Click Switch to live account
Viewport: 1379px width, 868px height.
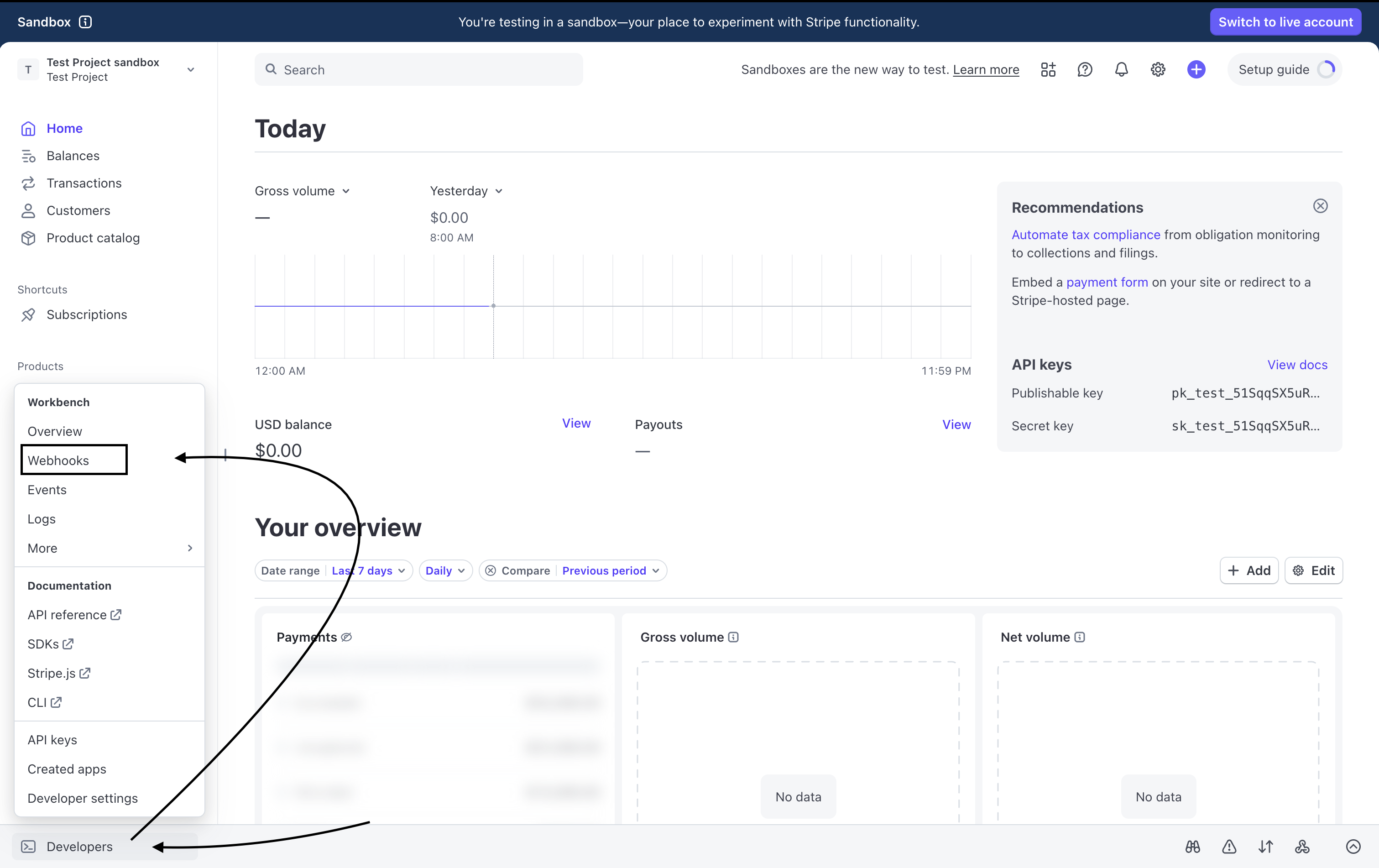point(1285,22)
